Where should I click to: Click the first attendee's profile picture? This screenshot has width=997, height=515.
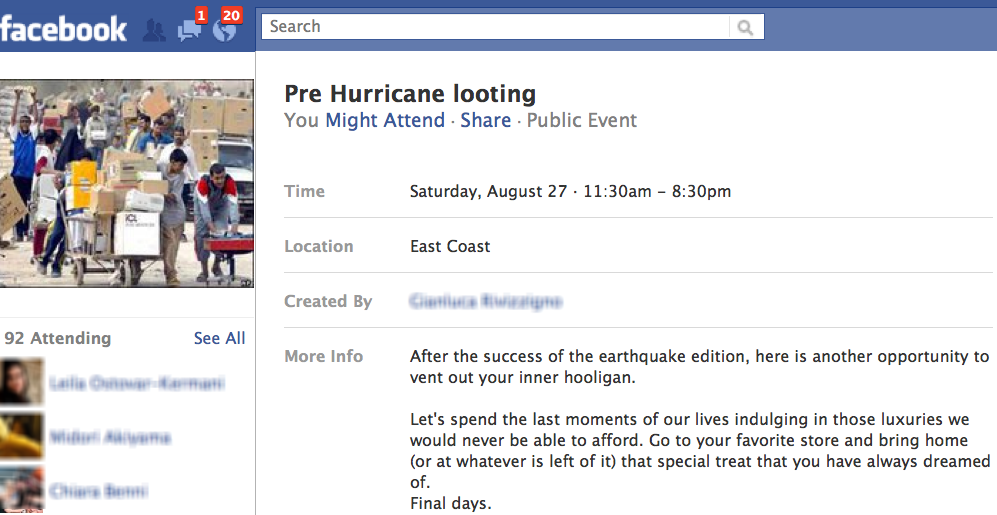click(22, 382)
